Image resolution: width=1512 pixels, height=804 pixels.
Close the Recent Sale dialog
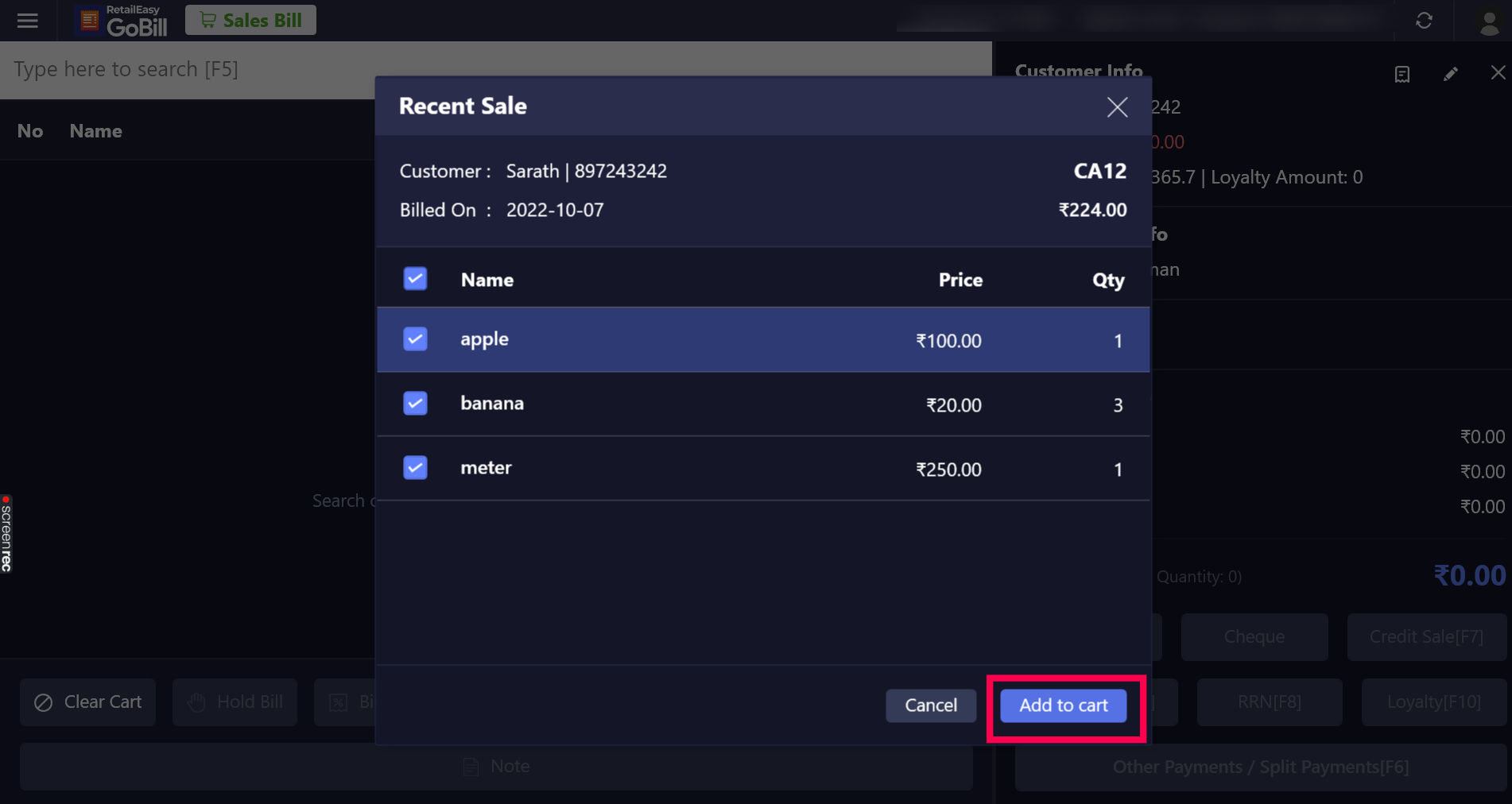point(1117,107)
